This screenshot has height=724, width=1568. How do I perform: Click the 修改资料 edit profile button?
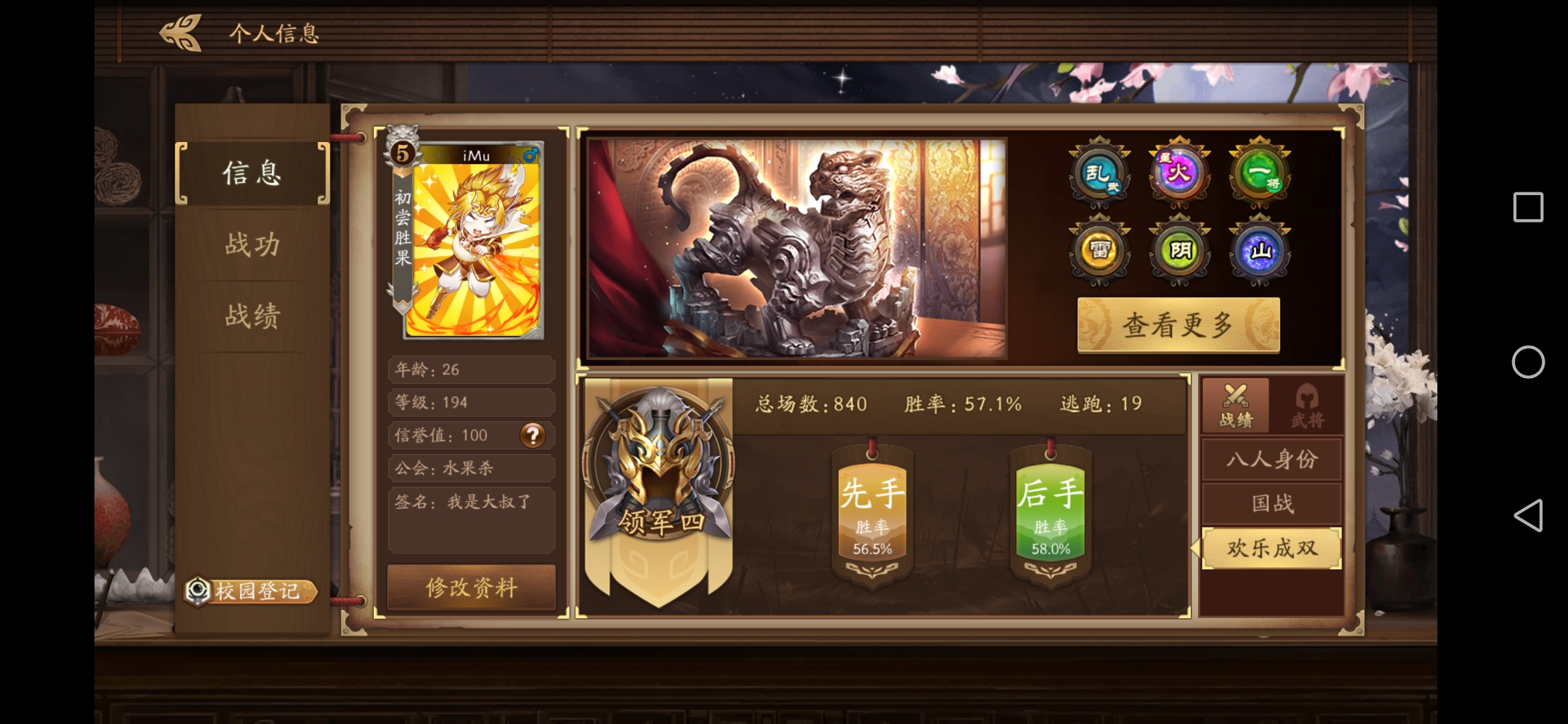tap(472, 588)
